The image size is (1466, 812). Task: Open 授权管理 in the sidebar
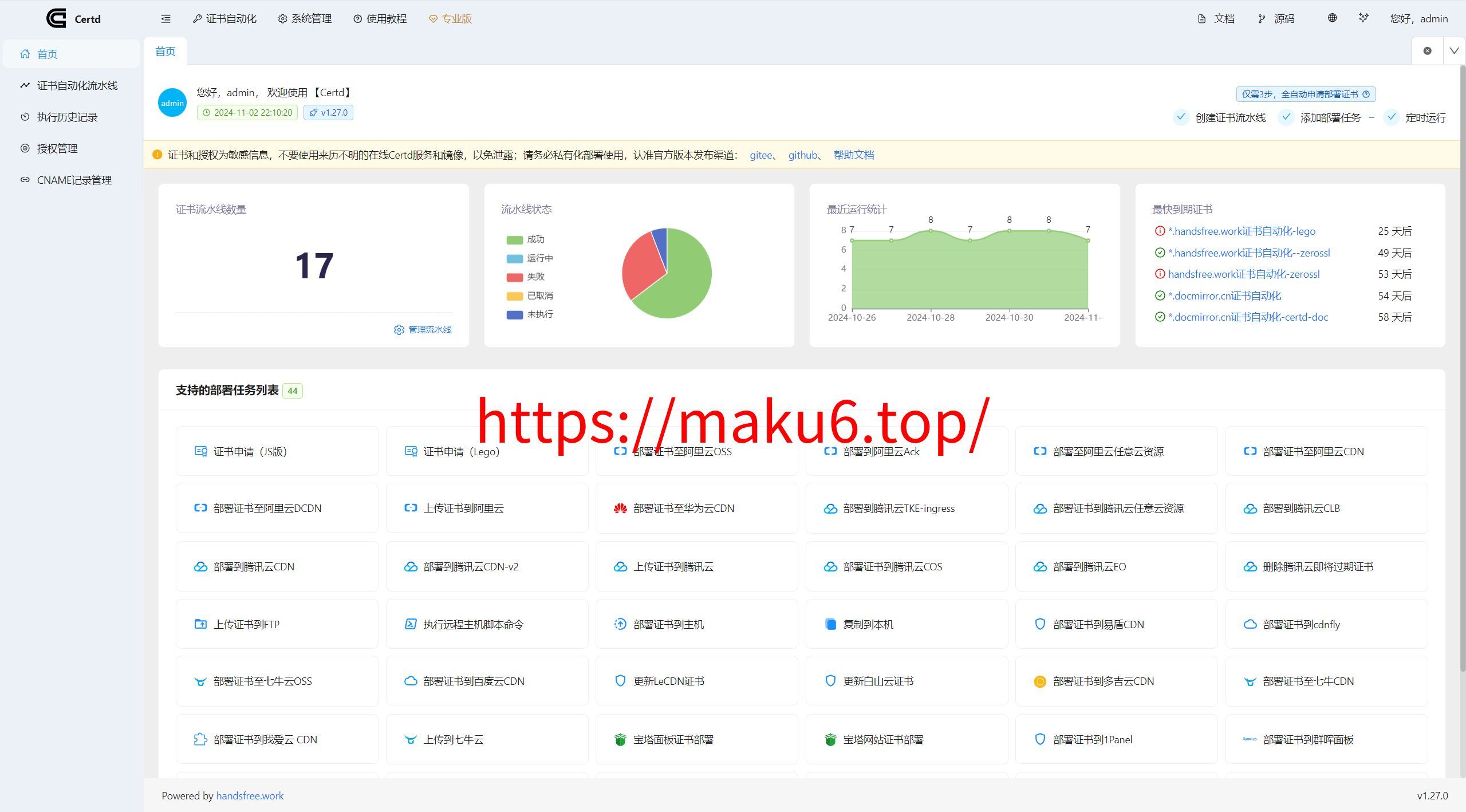72,148
